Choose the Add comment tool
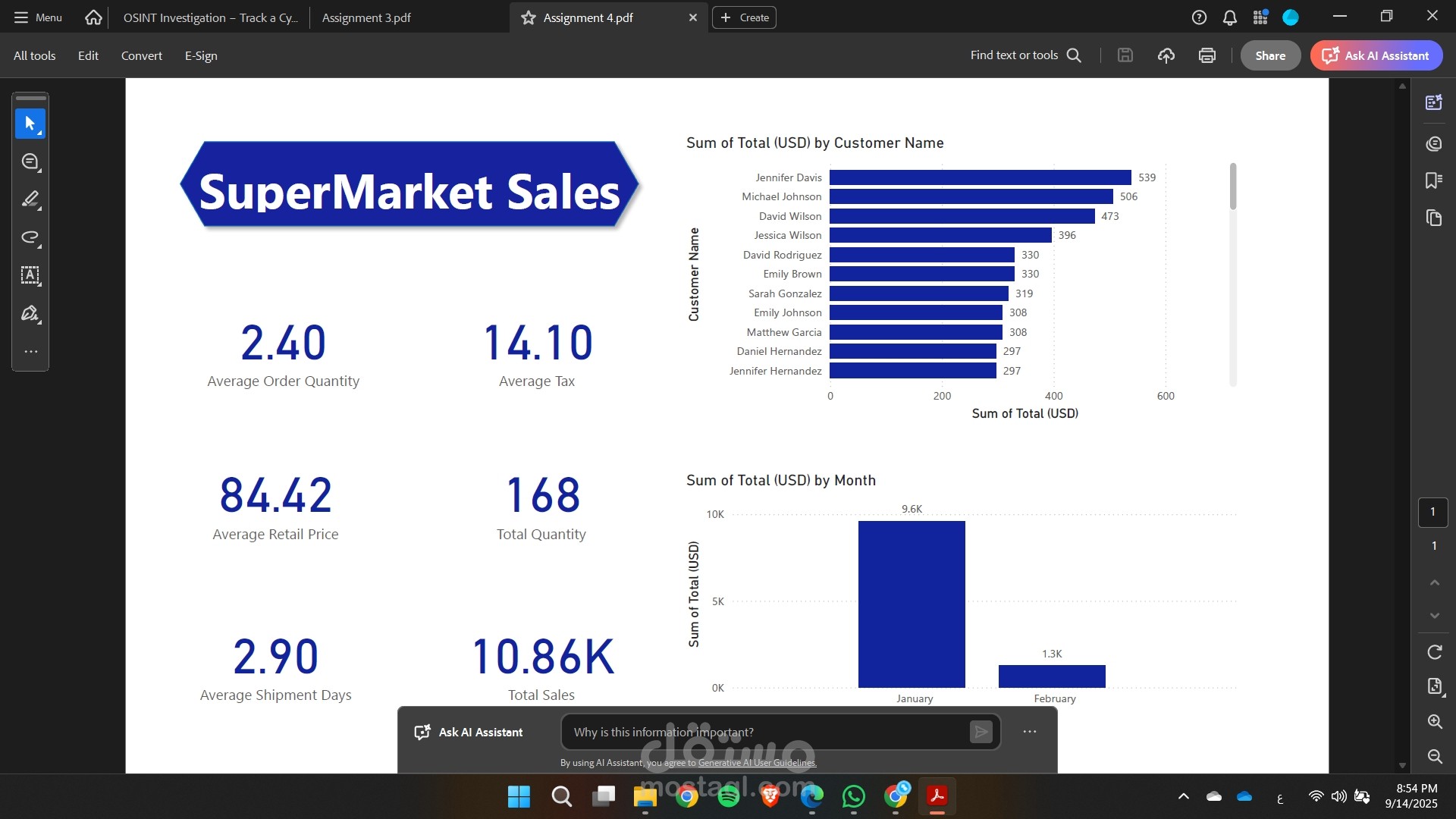 click(x=30, y=162)
